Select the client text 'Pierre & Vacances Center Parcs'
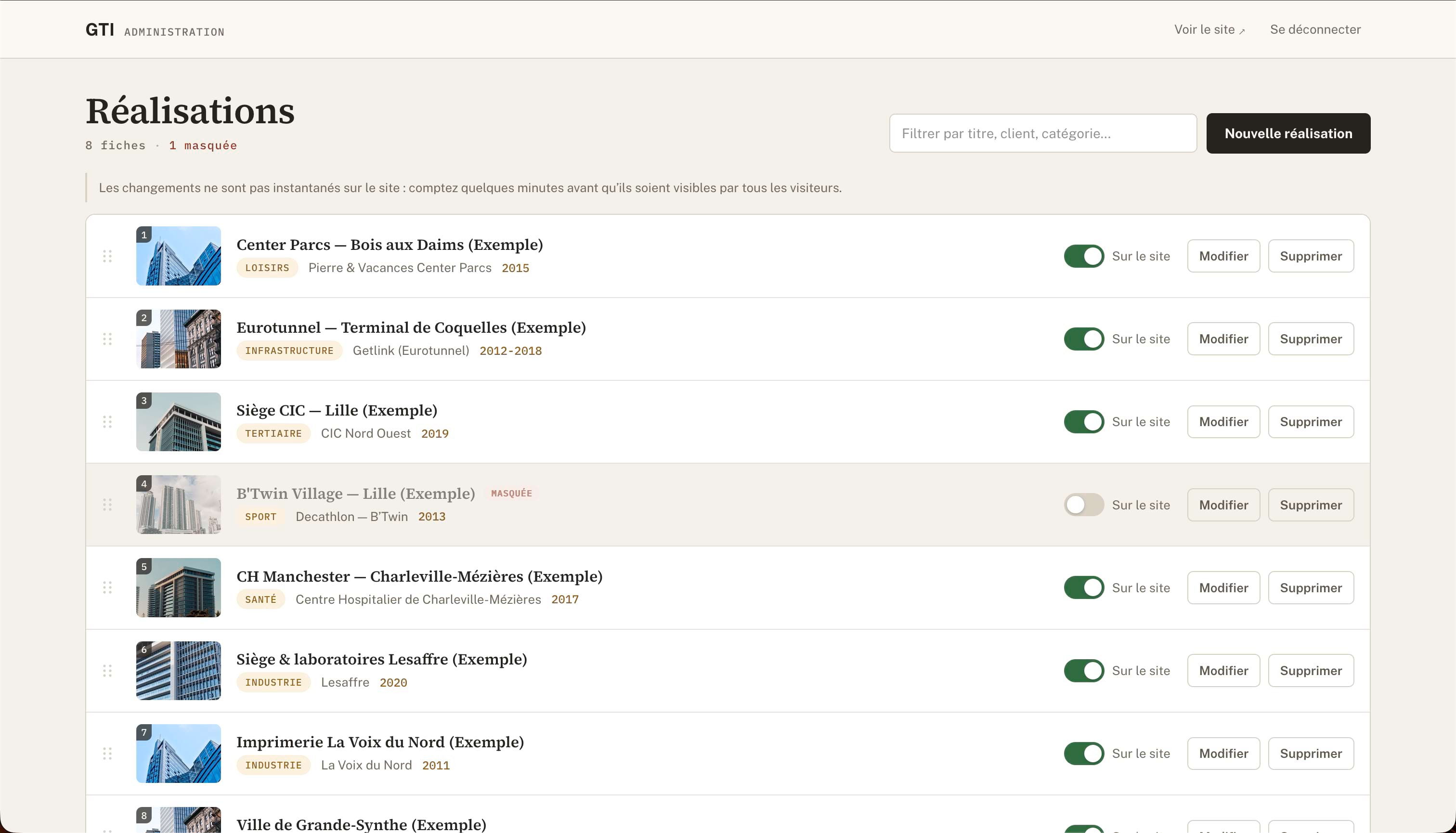Image resolution: width=1456 pixels, height=833 pixels. point(400,268)
